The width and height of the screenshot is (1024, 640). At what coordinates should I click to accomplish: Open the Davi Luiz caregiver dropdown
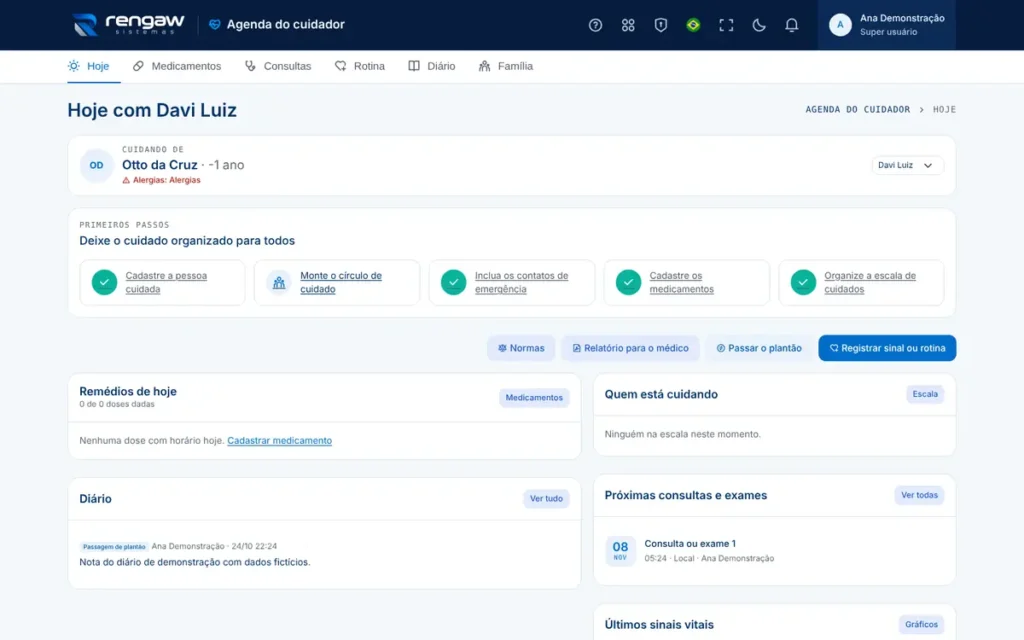[x=906, y=165]
